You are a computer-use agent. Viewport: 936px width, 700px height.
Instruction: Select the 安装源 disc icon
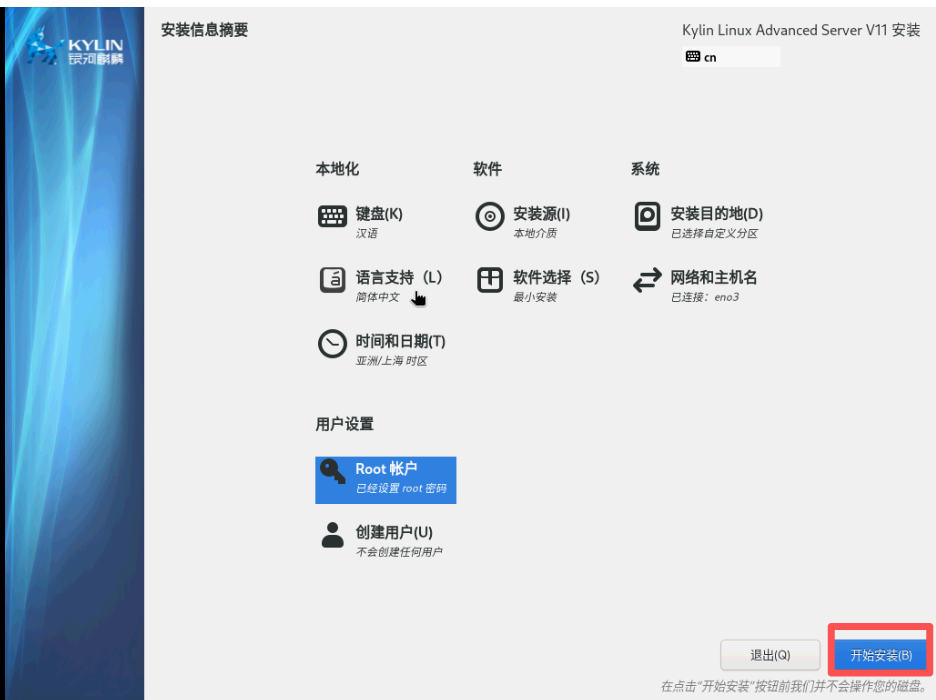tap(489, 217)
